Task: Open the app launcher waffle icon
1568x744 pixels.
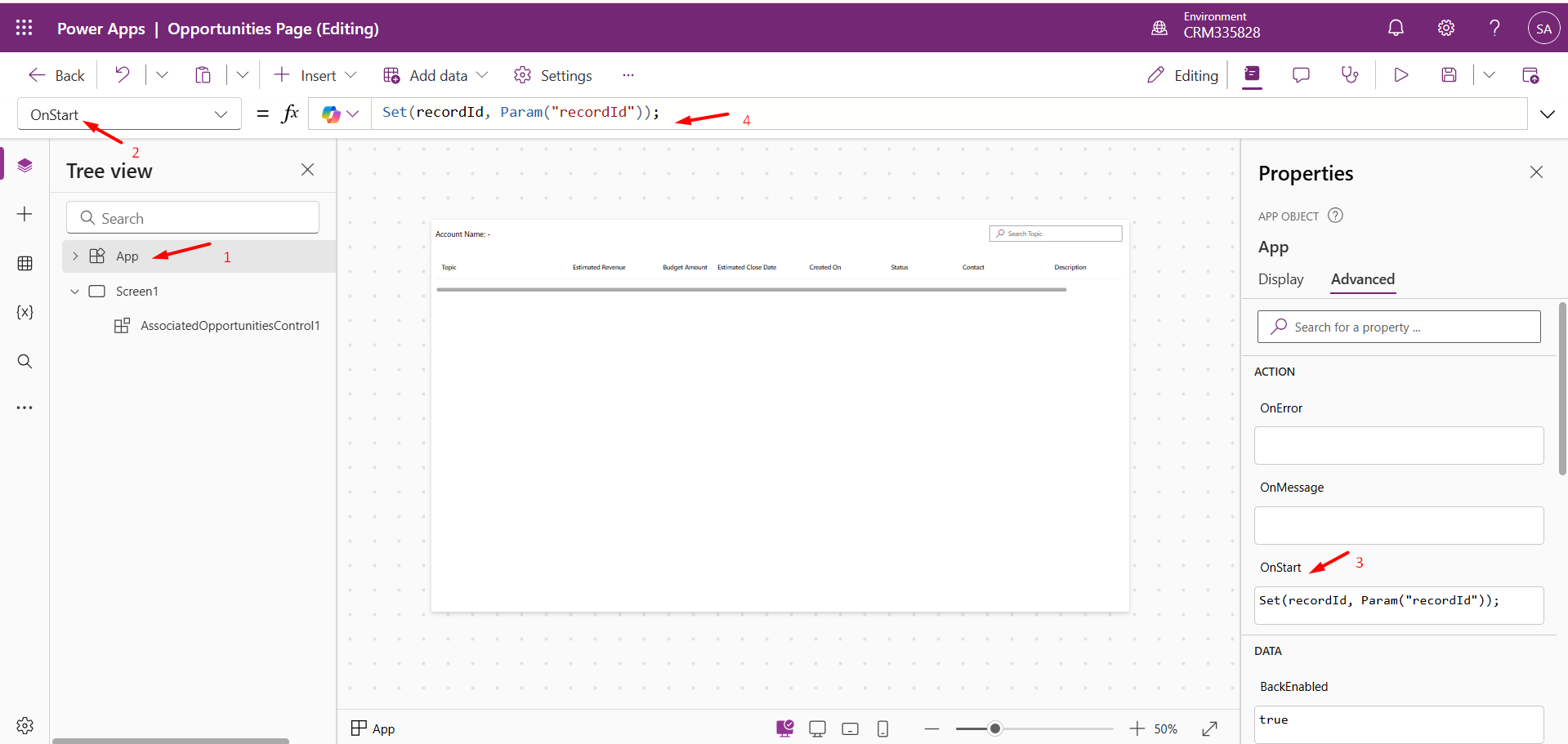Action: click(25, 28)
